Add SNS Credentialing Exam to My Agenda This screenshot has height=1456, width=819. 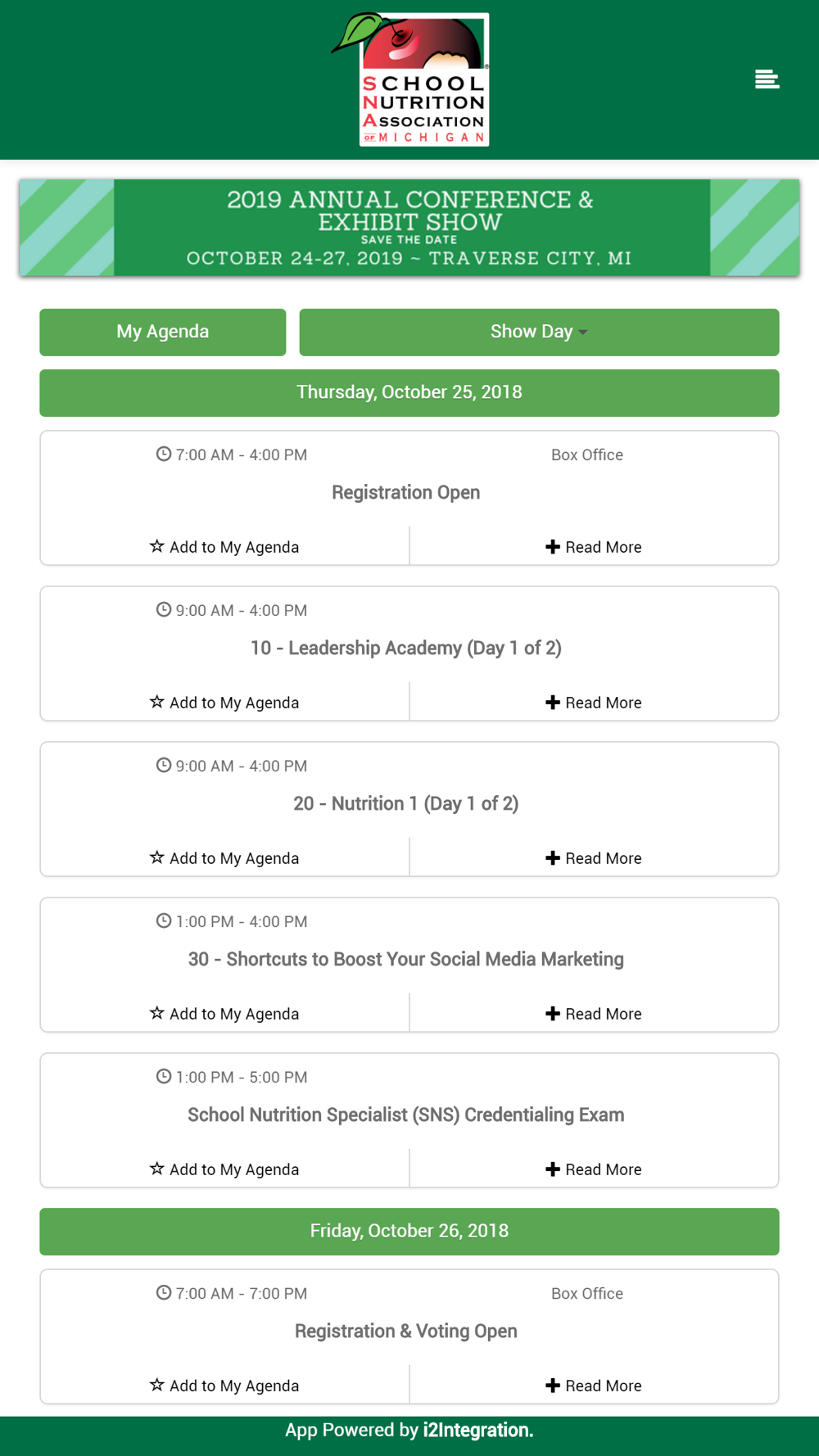click(x=225, y=1169)
